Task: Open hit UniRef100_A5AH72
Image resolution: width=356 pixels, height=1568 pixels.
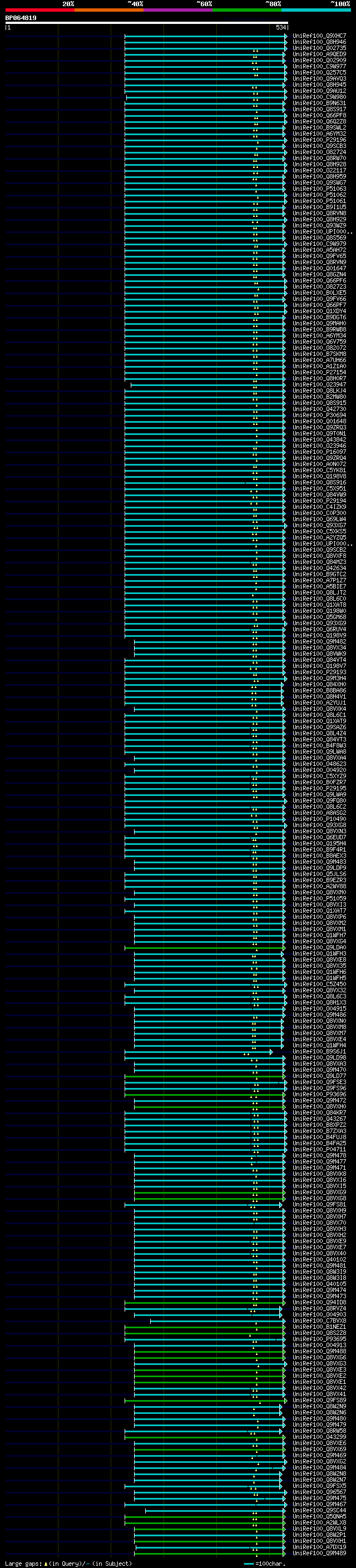Action: [x=319, y=250]
